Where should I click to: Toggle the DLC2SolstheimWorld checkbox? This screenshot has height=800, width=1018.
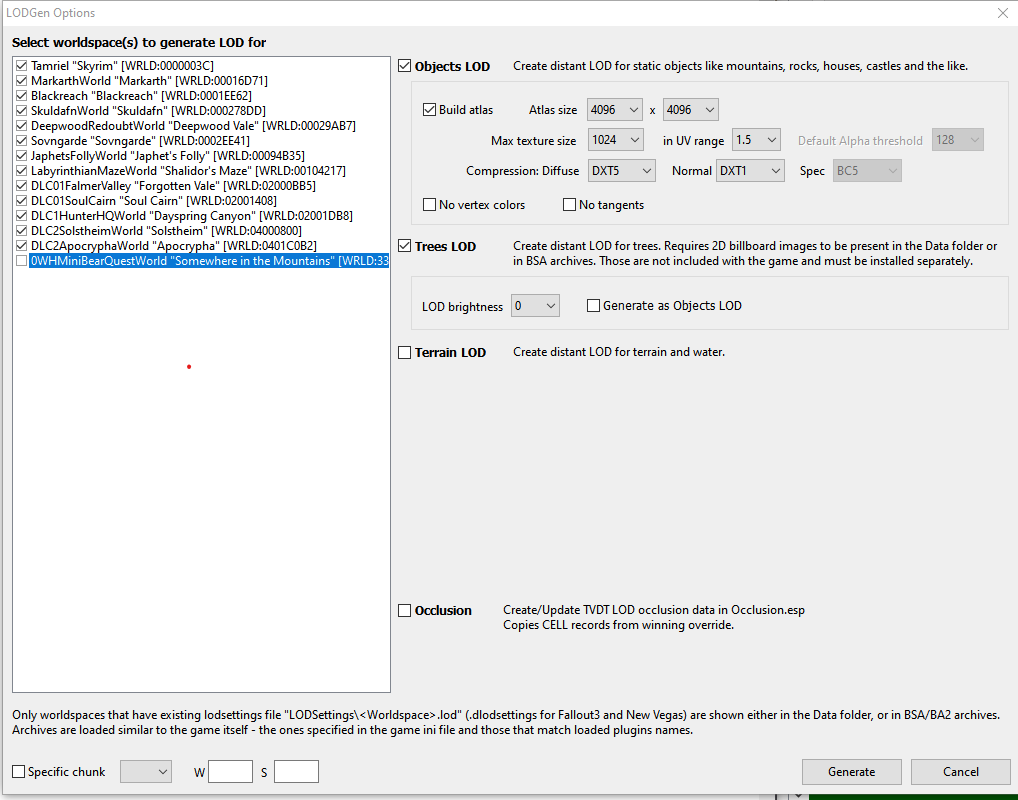pos(21,231)
